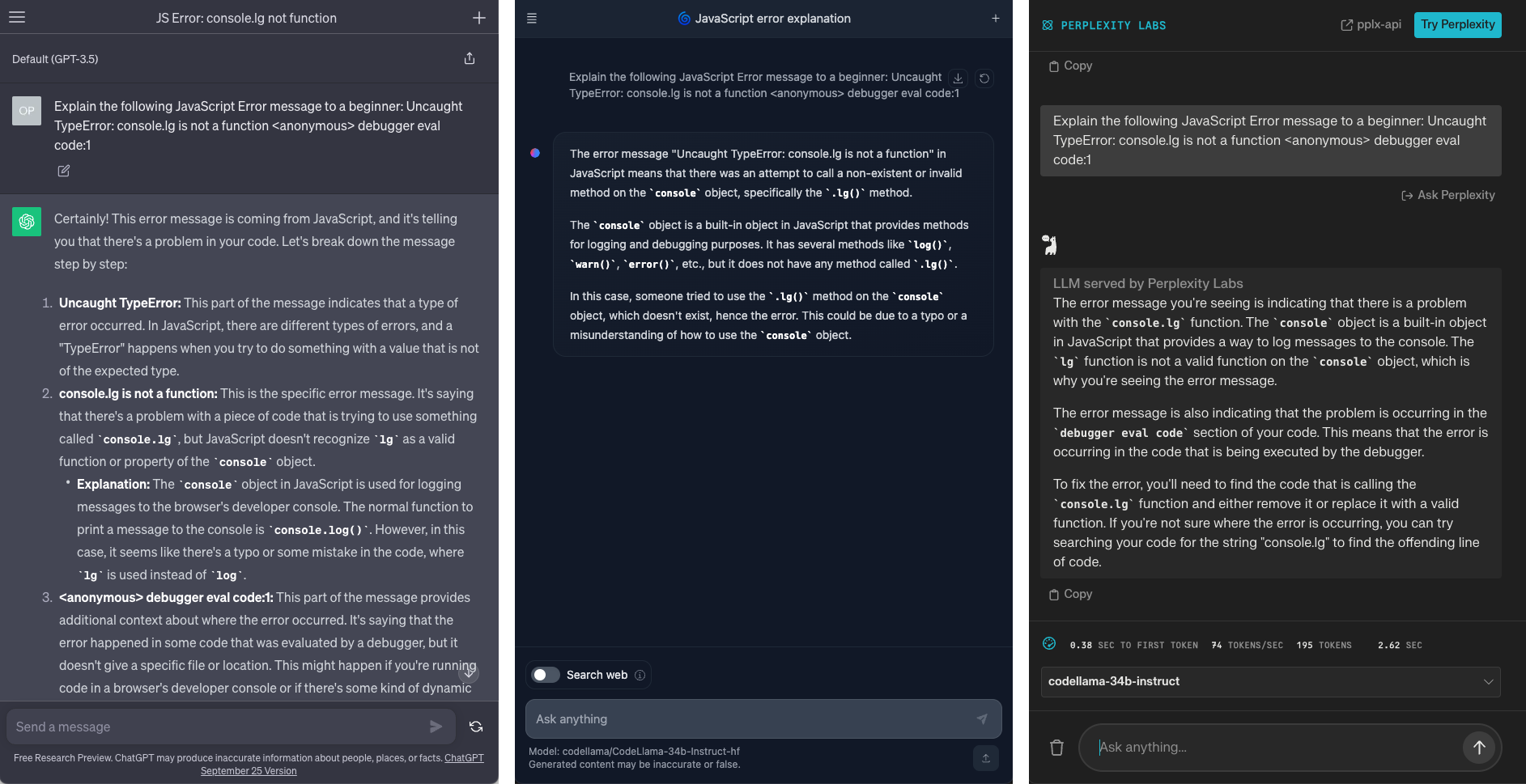Open the ChatGPT sidebar hamburger menu
1526x784 pixels.
pos(17,17)
